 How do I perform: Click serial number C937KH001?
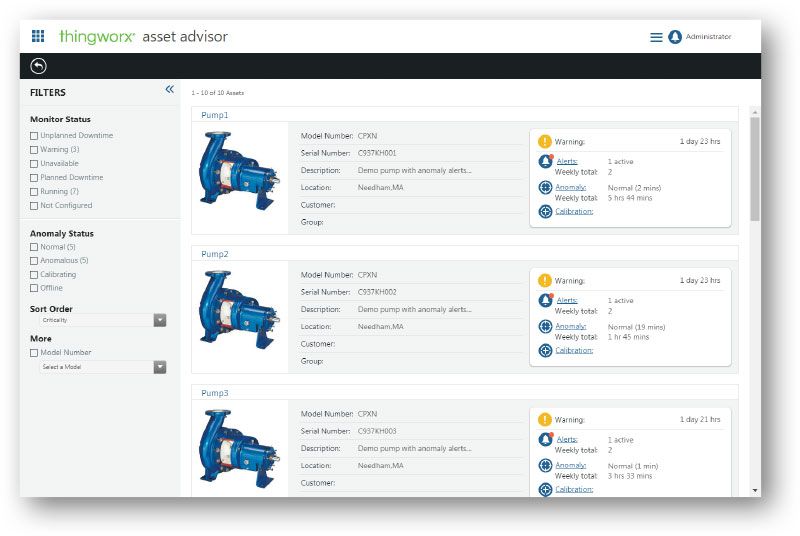coord(377,153)
